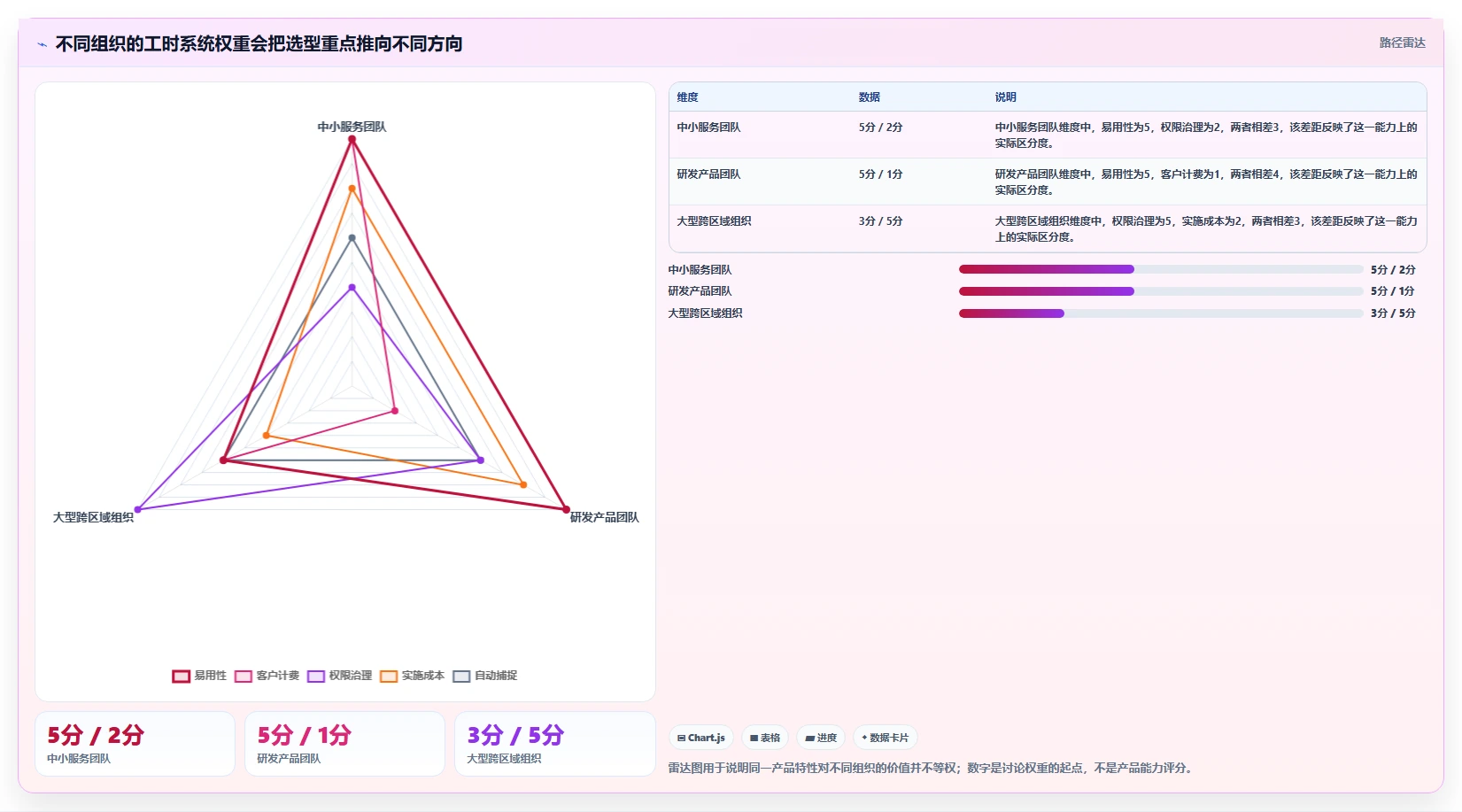
Task: Open the 5分 / 1分 研发产品团队 data card
Action: [344, 744]
